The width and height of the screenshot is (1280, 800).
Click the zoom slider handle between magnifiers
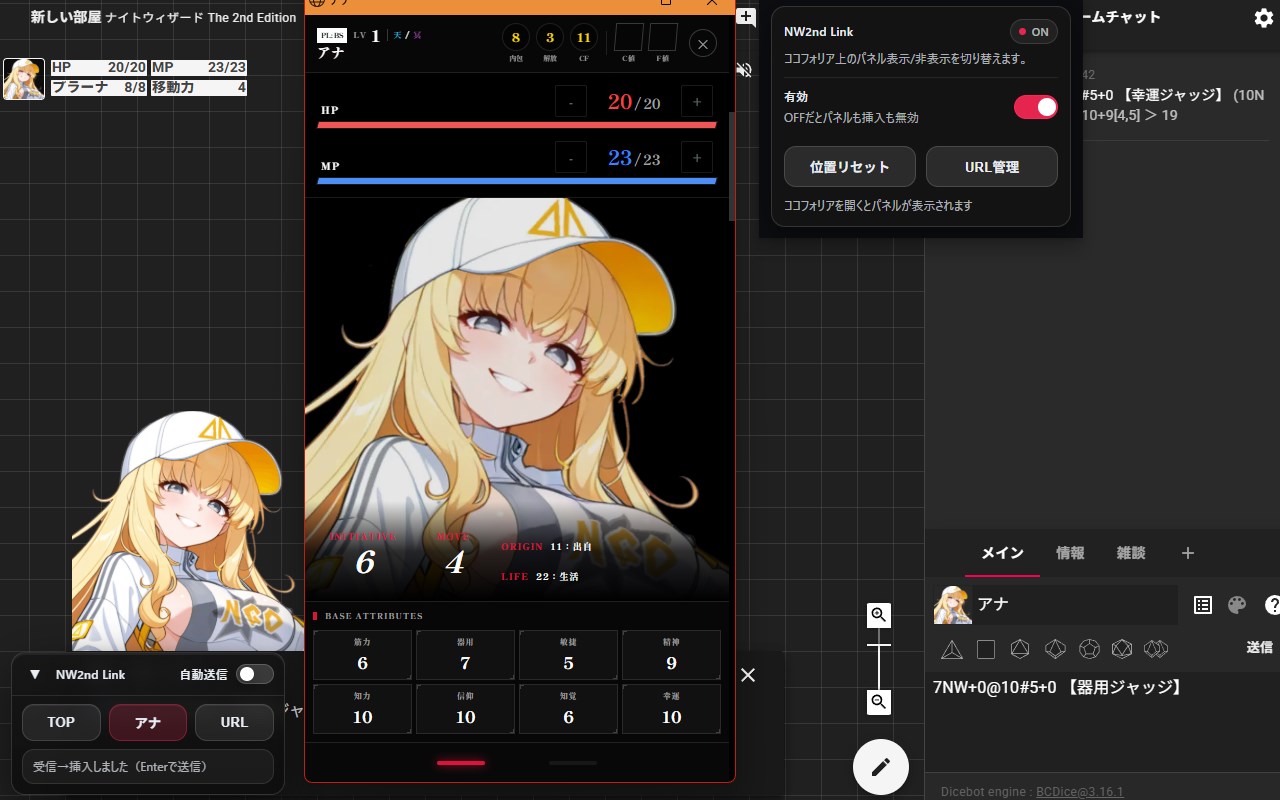point(879,646)
